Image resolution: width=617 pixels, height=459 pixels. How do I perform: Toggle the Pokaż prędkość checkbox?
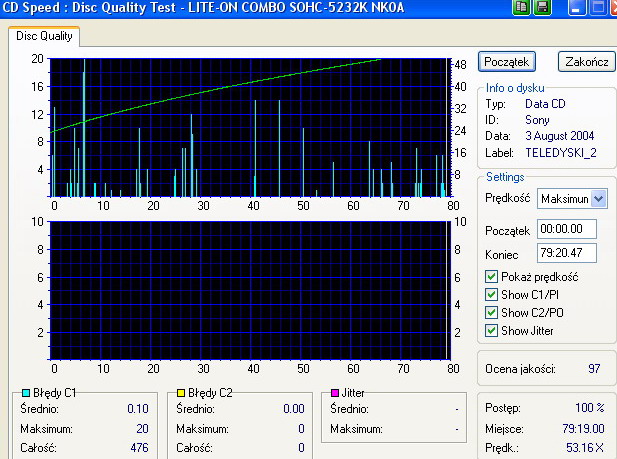[491, 277]
